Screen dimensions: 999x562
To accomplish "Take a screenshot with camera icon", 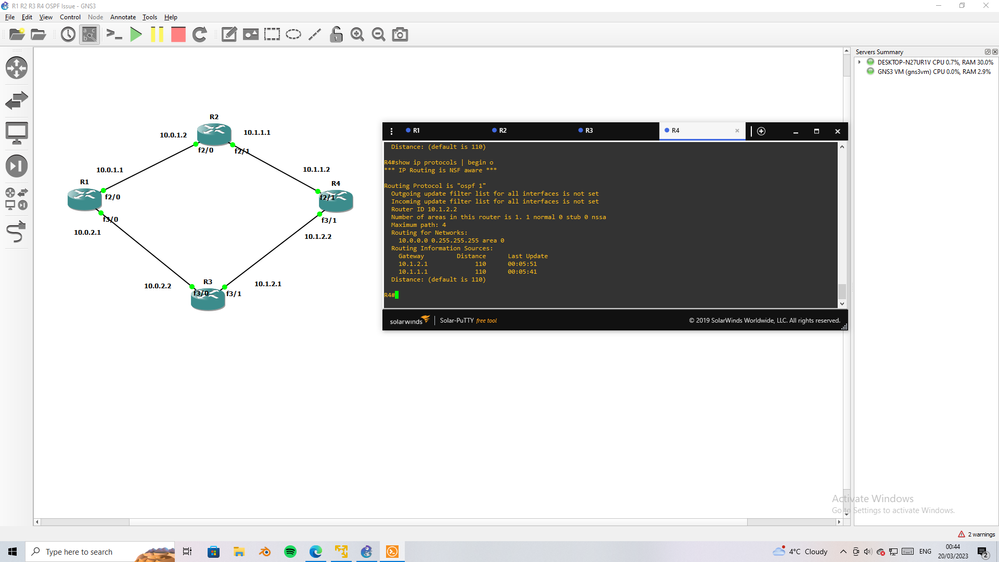I will click(x=399, y=34).
